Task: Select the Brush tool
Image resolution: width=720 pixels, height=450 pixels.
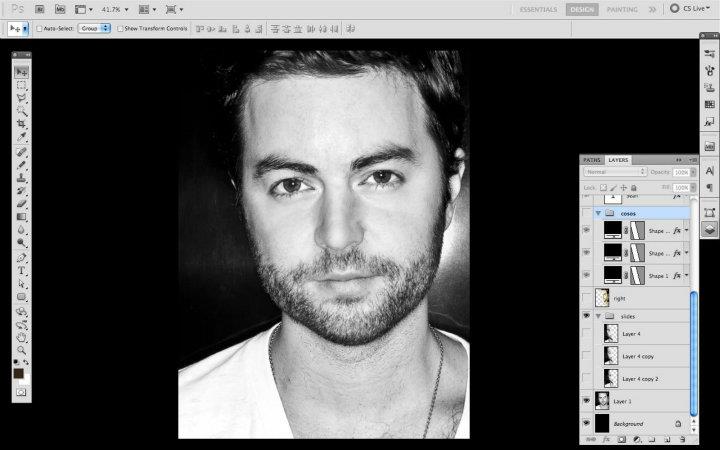Action: (21, 165)
